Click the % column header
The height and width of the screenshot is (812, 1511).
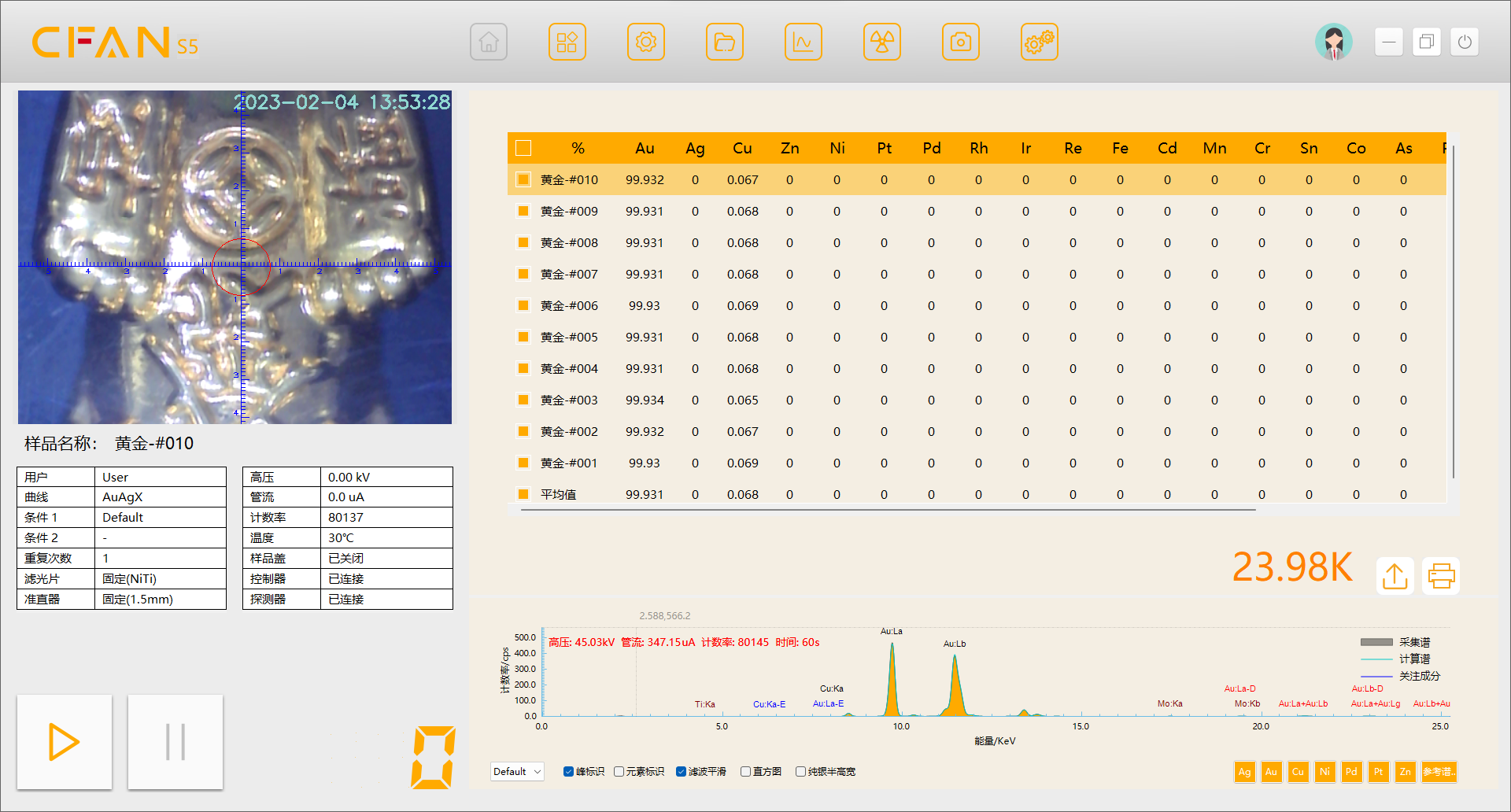click(578, 148)
